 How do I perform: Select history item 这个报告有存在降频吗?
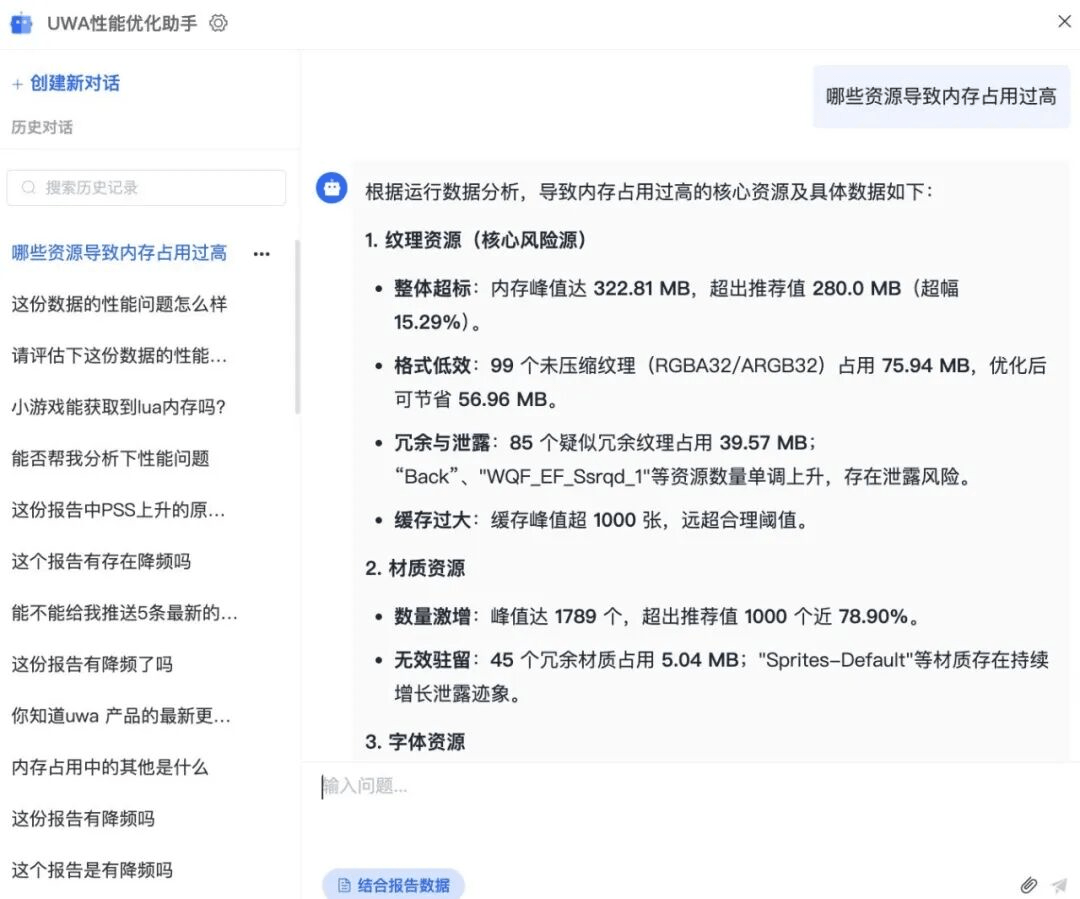(101, 561)
